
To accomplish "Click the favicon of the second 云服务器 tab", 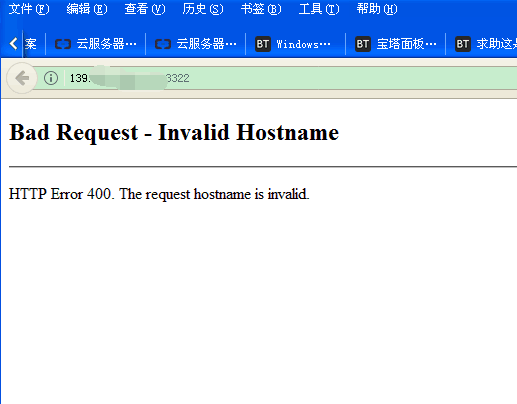I will 163,44.
